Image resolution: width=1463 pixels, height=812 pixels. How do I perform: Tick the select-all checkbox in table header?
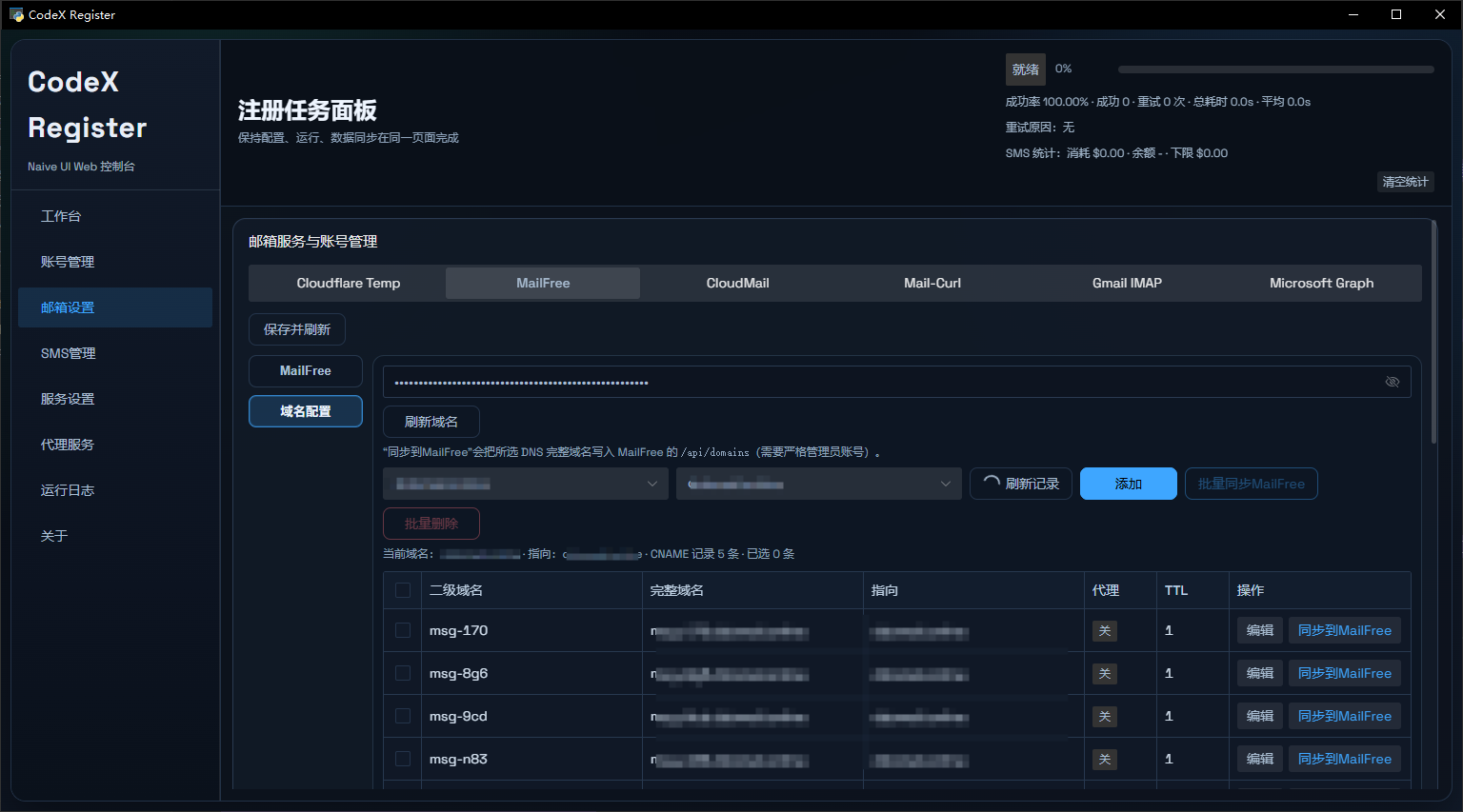(x=403, y=590)
